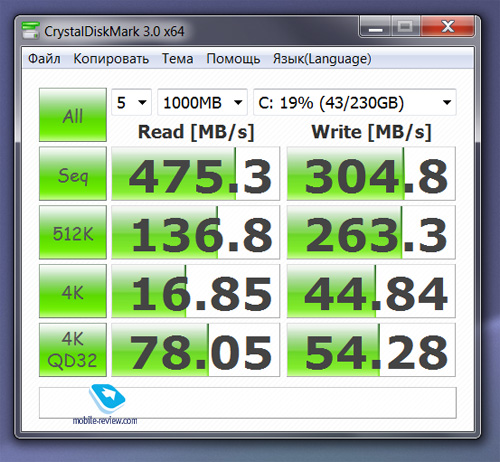Click the Seq write result 304.8
The image size is (500, 462).
371,173
